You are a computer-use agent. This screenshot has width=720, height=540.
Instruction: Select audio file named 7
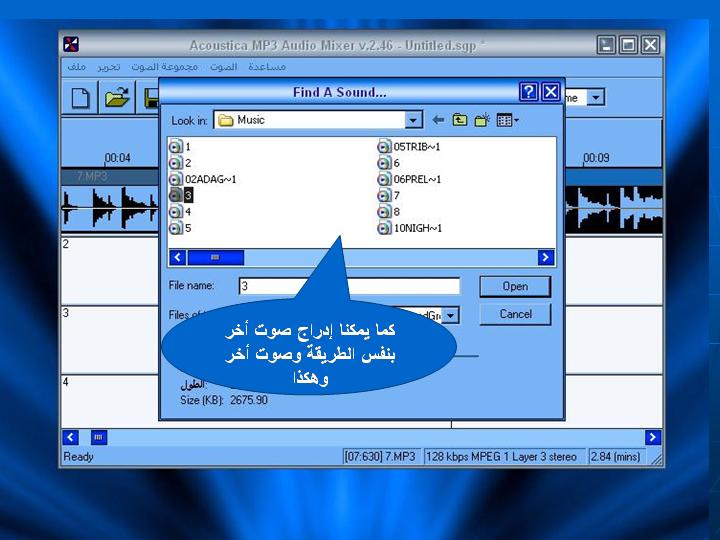388,196
